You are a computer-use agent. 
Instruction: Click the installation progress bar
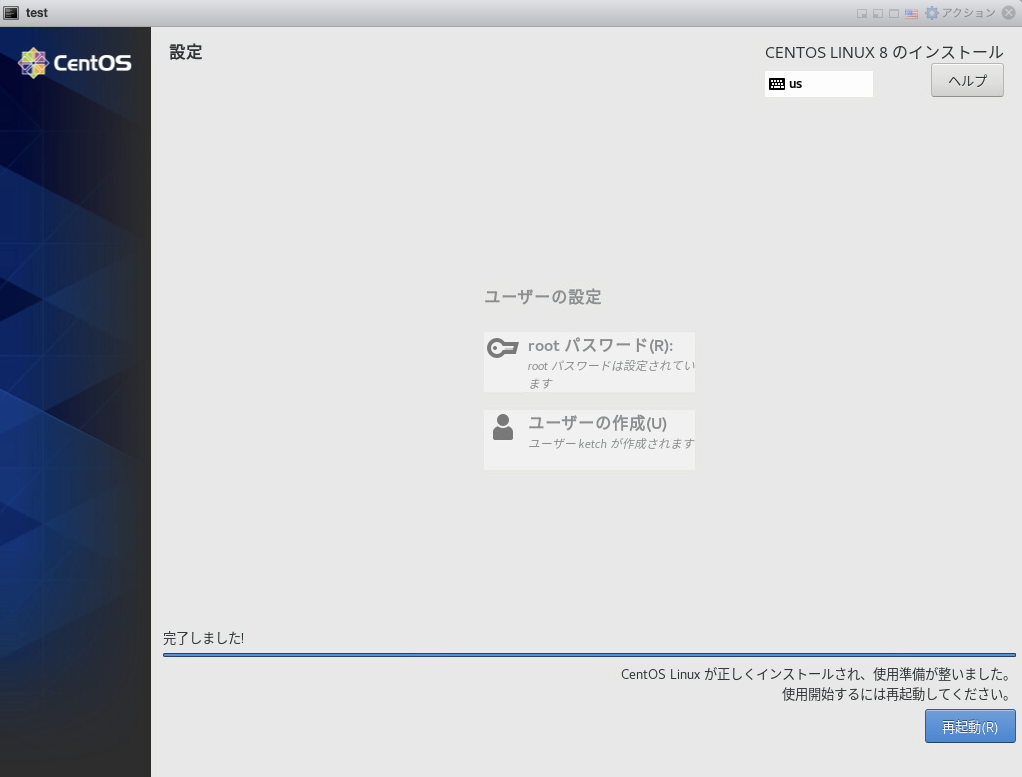(x=589, y=654)
